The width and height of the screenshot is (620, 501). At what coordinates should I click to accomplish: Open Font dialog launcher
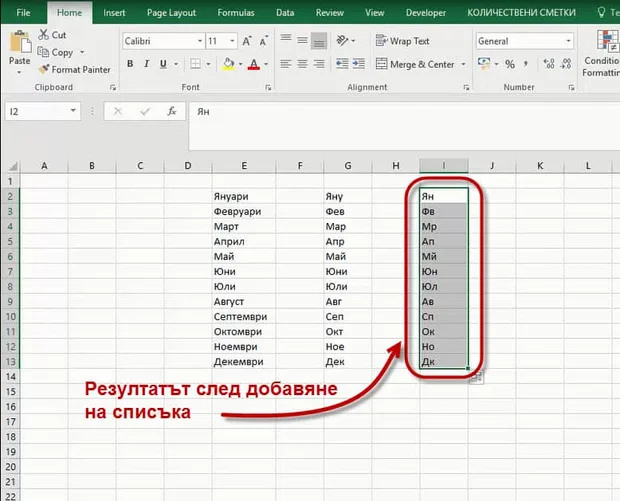268,87
